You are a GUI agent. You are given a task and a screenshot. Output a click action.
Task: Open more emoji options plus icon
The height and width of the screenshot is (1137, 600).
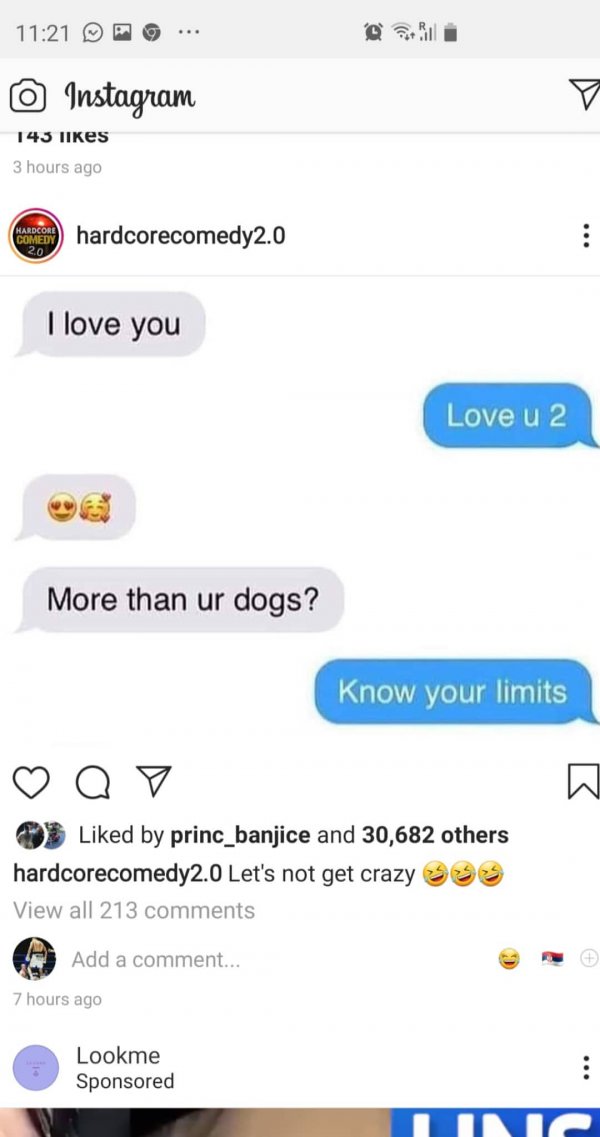[x=589, y=959]
